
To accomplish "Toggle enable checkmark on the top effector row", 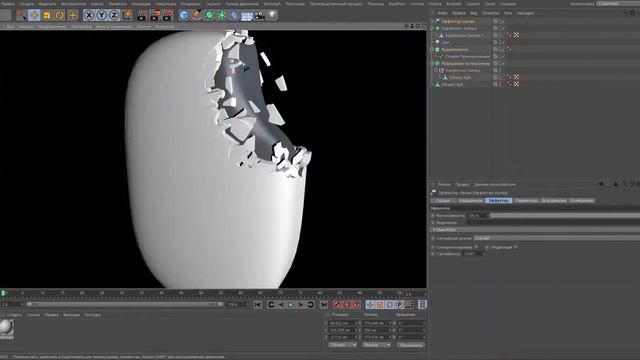I will pyautogui.click(x=503, y=21).
